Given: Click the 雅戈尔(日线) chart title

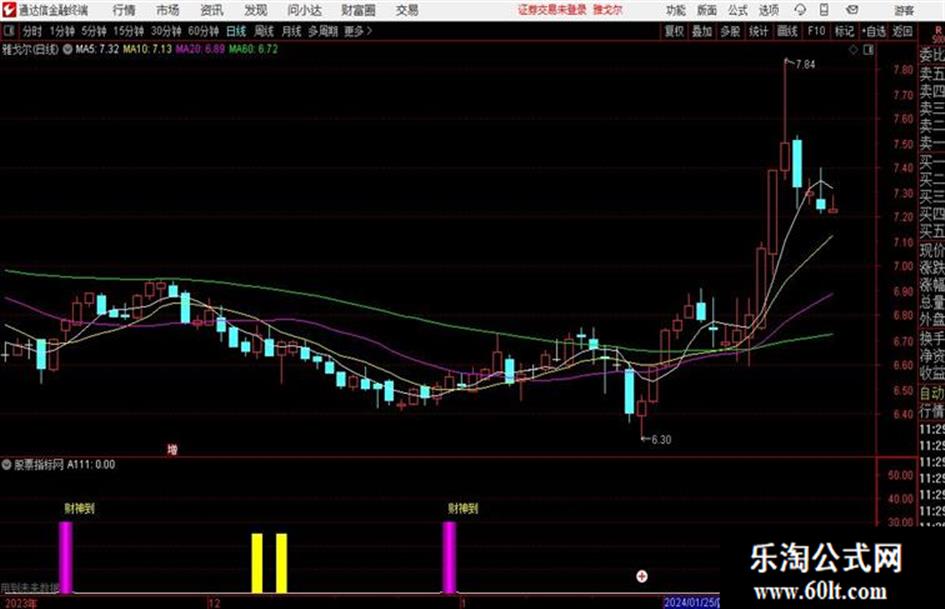Looking at the screenshot, I should coord(31,49).
